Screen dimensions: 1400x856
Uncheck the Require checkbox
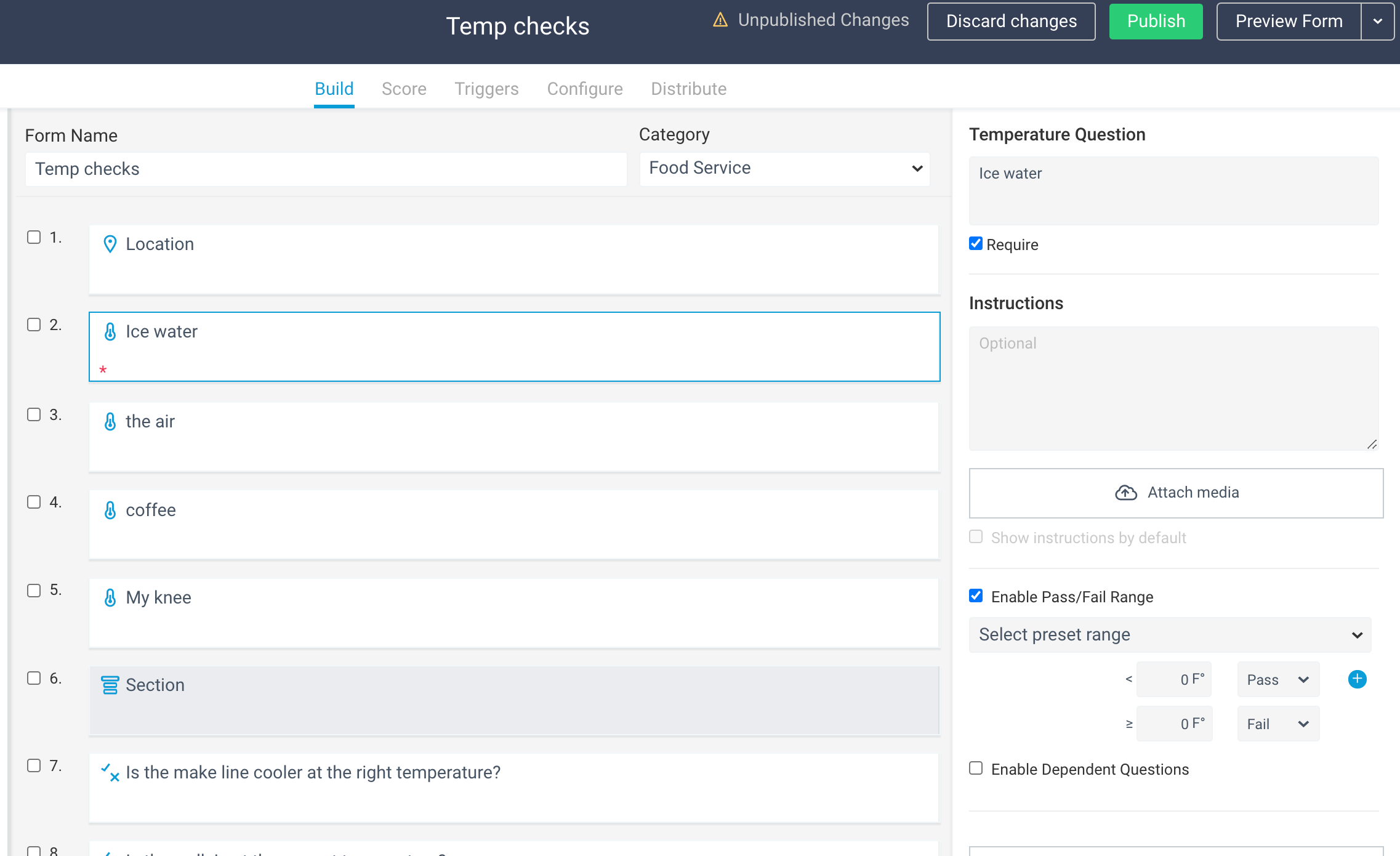pos(976,243)
